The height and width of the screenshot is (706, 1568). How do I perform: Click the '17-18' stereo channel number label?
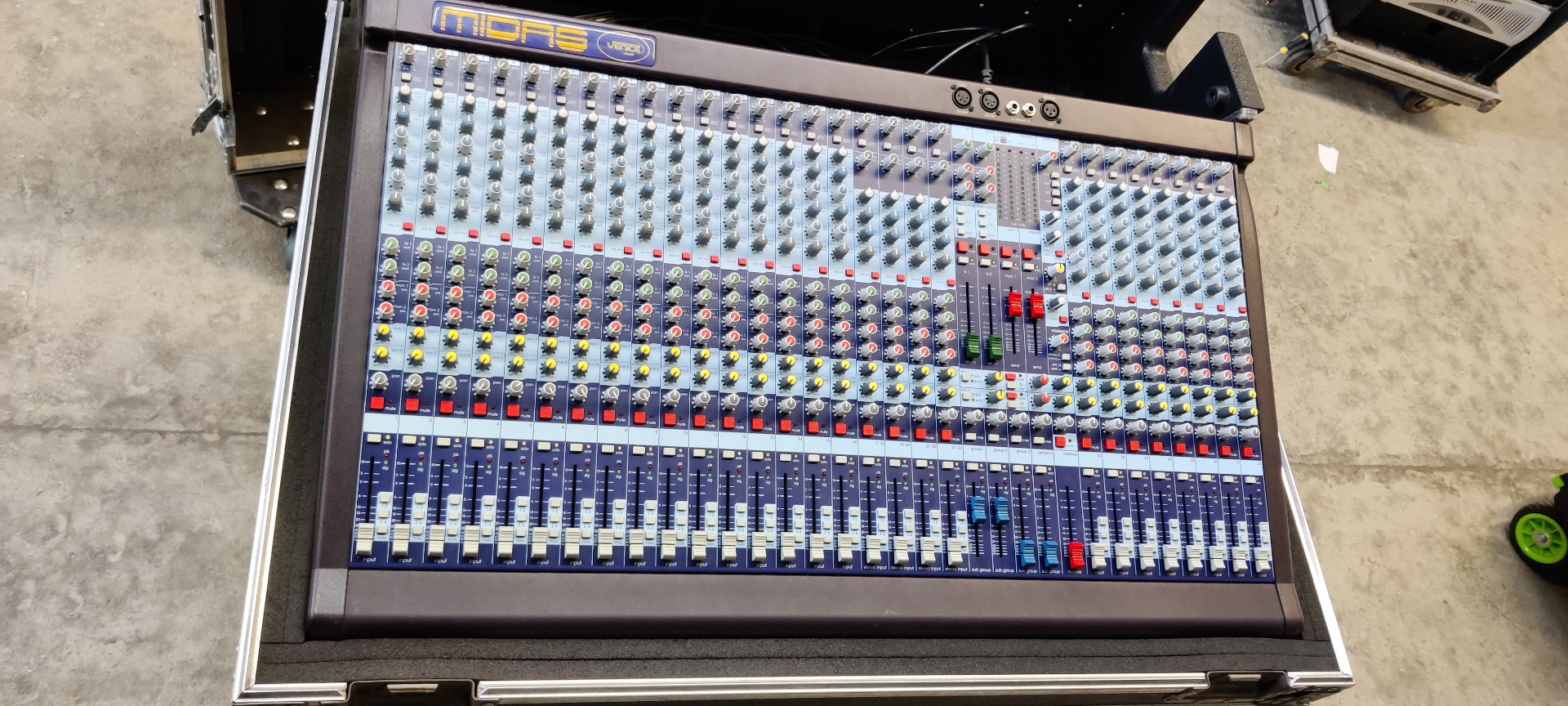click(878, 444)
